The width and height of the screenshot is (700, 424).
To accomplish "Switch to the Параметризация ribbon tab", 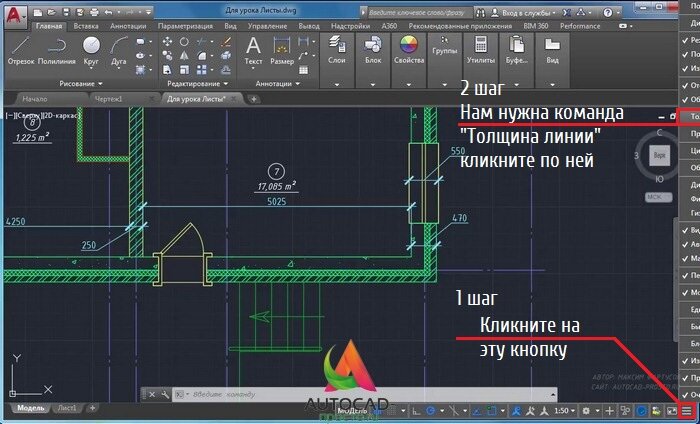I will (x=185, y=26).
